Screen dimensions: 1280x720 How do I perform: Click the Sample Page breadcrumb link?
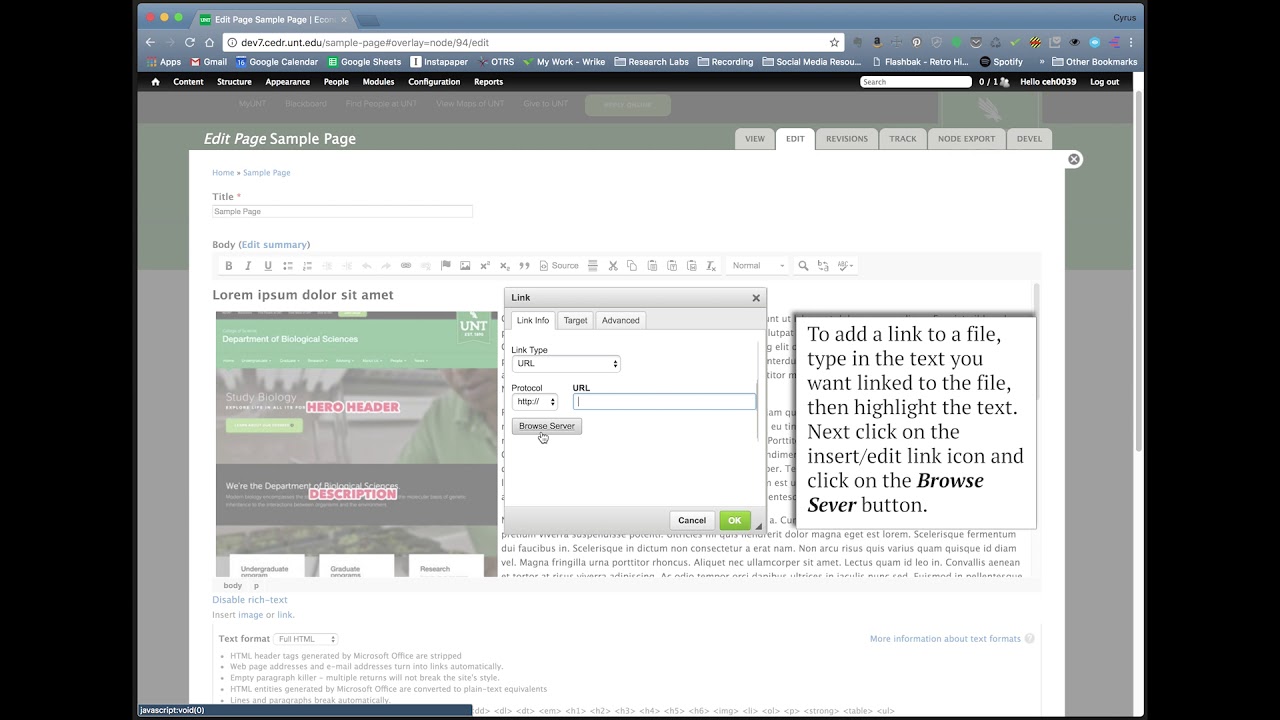coord(266,173)
